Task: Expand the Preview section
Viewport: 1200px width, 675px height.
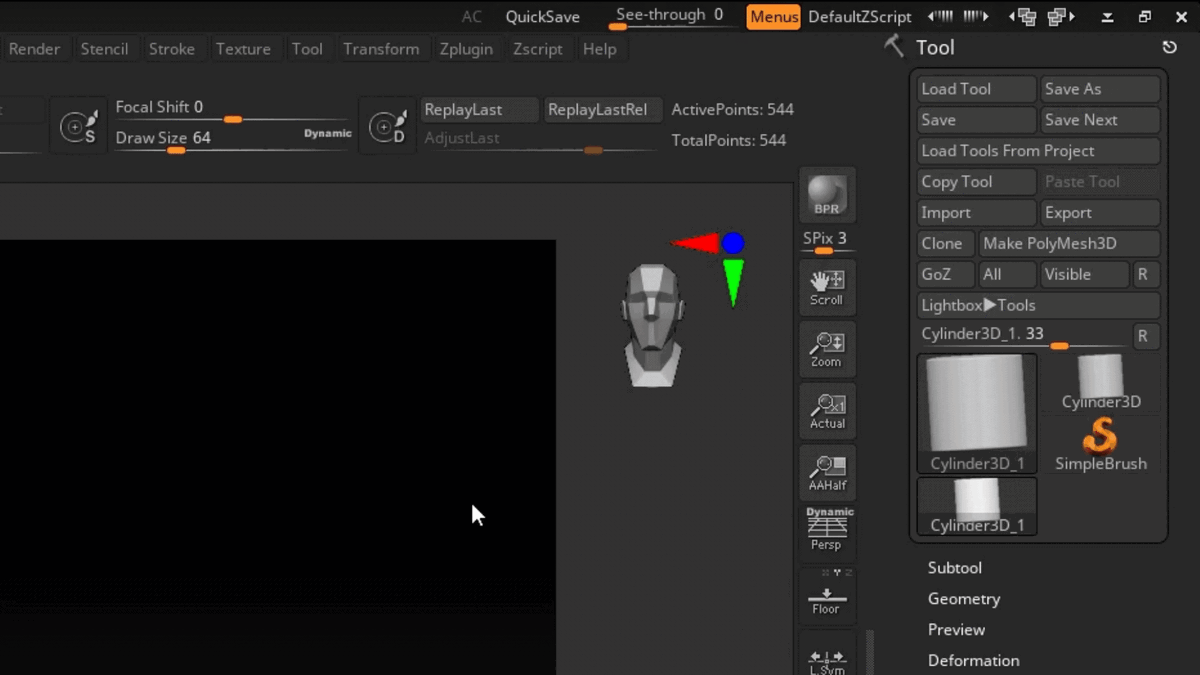Action: click(957, 630)
